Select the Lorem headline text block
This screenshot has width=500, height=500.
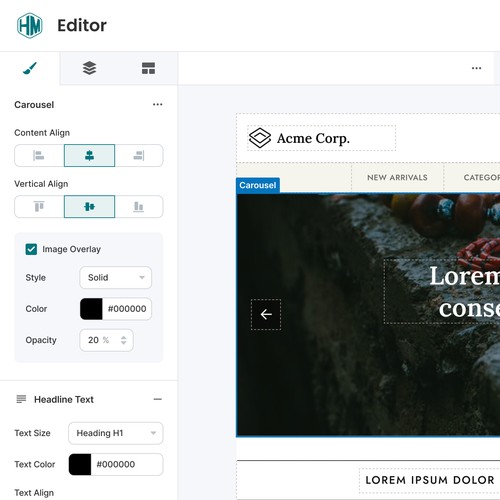tap(442, 291)
